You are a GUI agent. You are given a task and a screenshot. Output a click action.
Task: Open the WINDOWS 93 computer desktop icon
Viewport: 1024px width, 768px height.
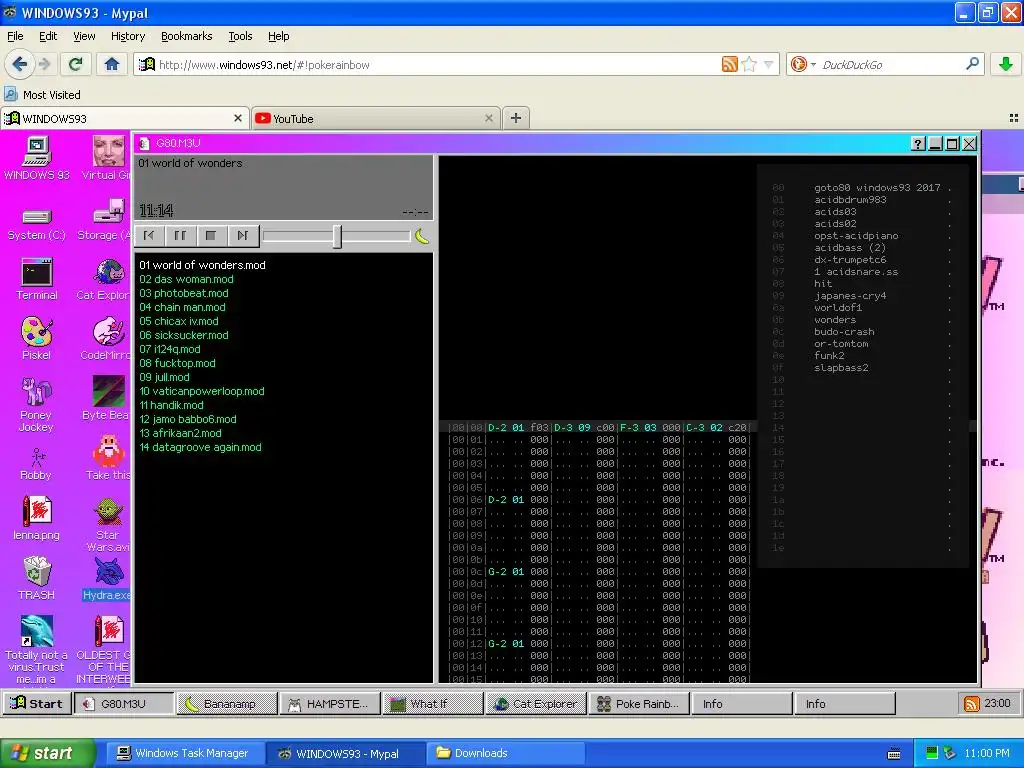pos(37,157)
